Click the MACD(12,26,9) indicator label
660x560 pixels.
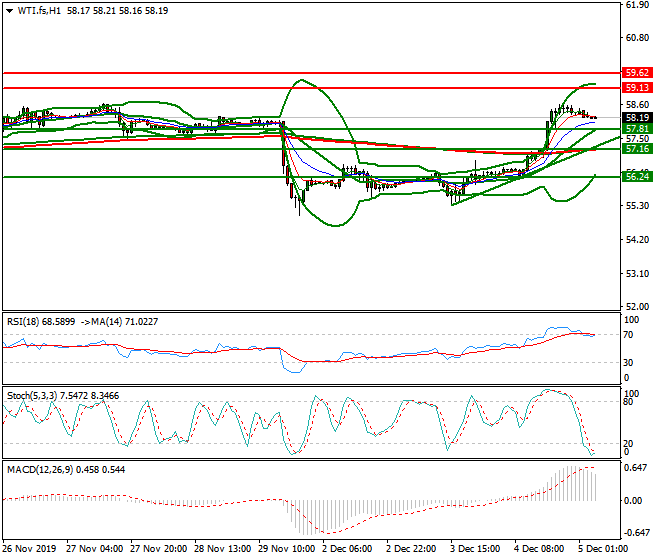[40, 470]
